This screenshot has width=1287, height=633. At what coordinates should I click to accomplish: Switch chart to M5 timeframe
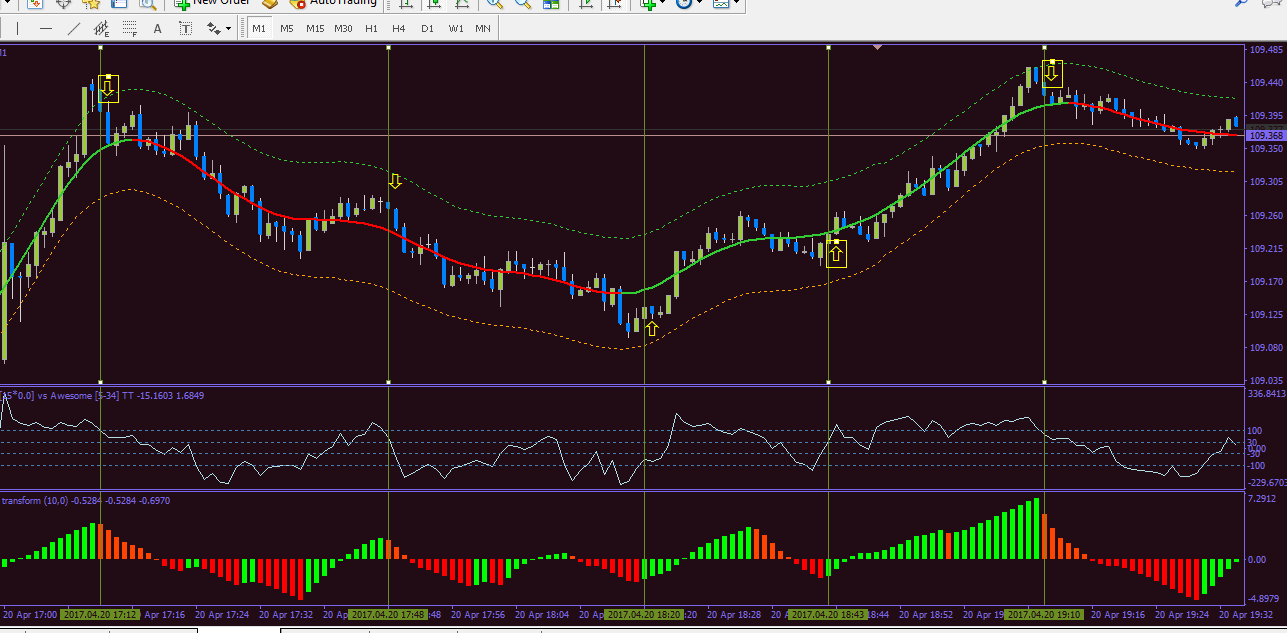287,28
